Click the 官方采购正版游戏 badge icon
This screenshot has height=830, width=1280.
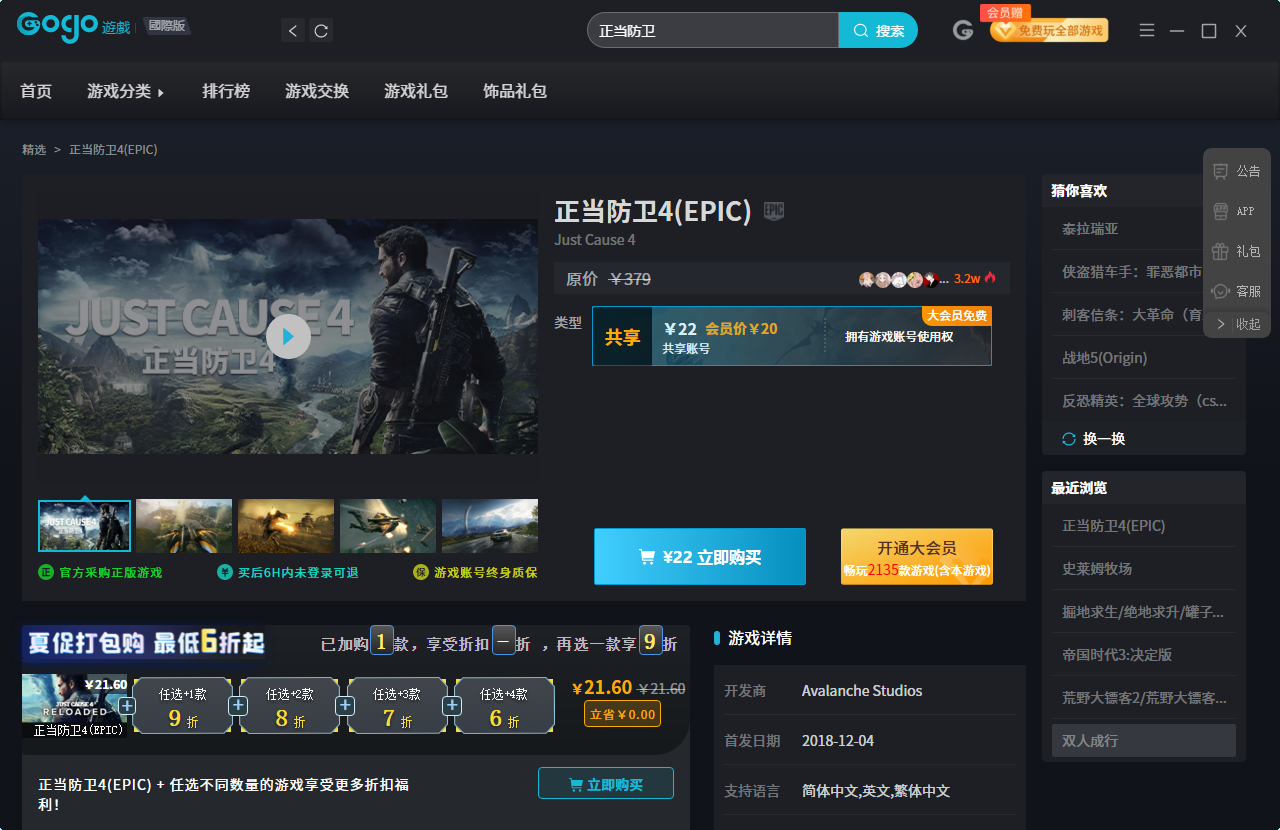tap(45, 572)
